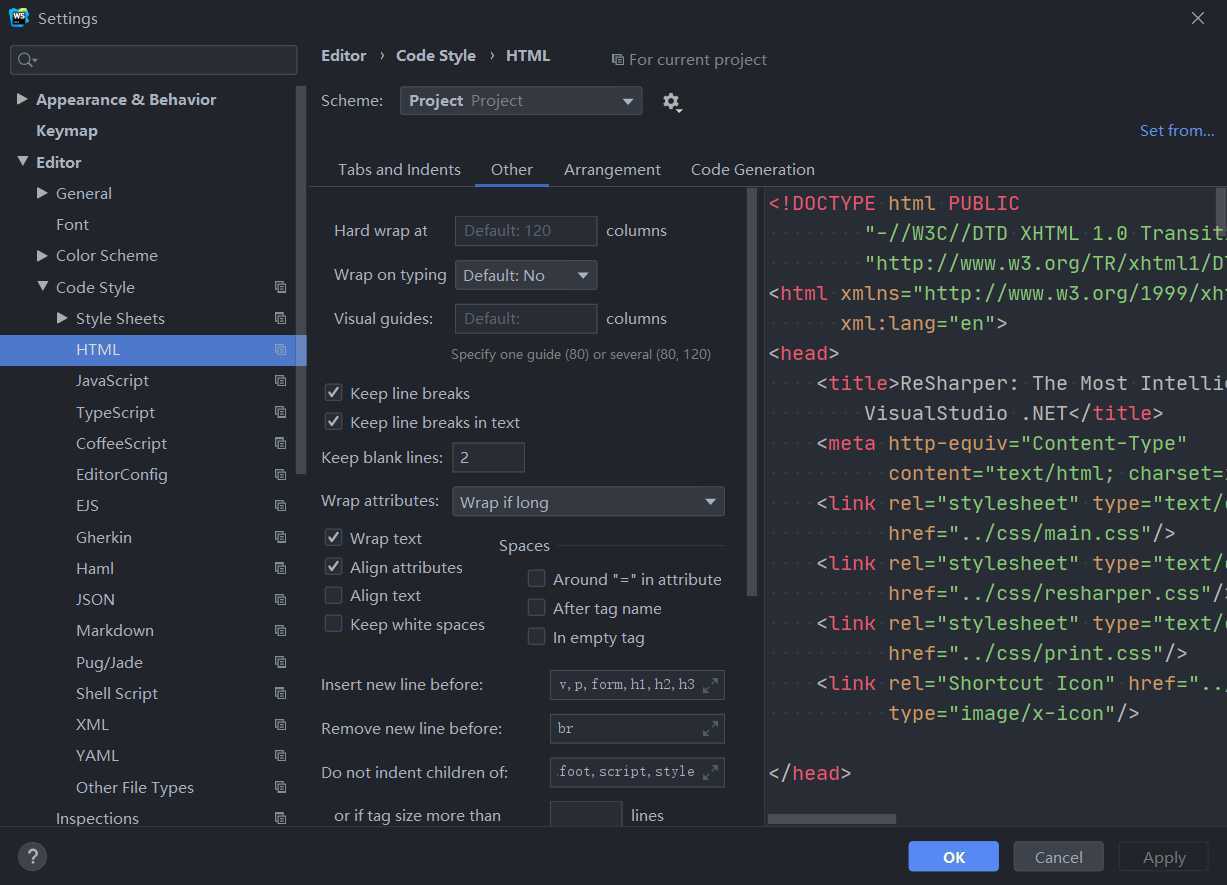
Task: Click project-level icon in the JSON row
Action: (280, 599)
